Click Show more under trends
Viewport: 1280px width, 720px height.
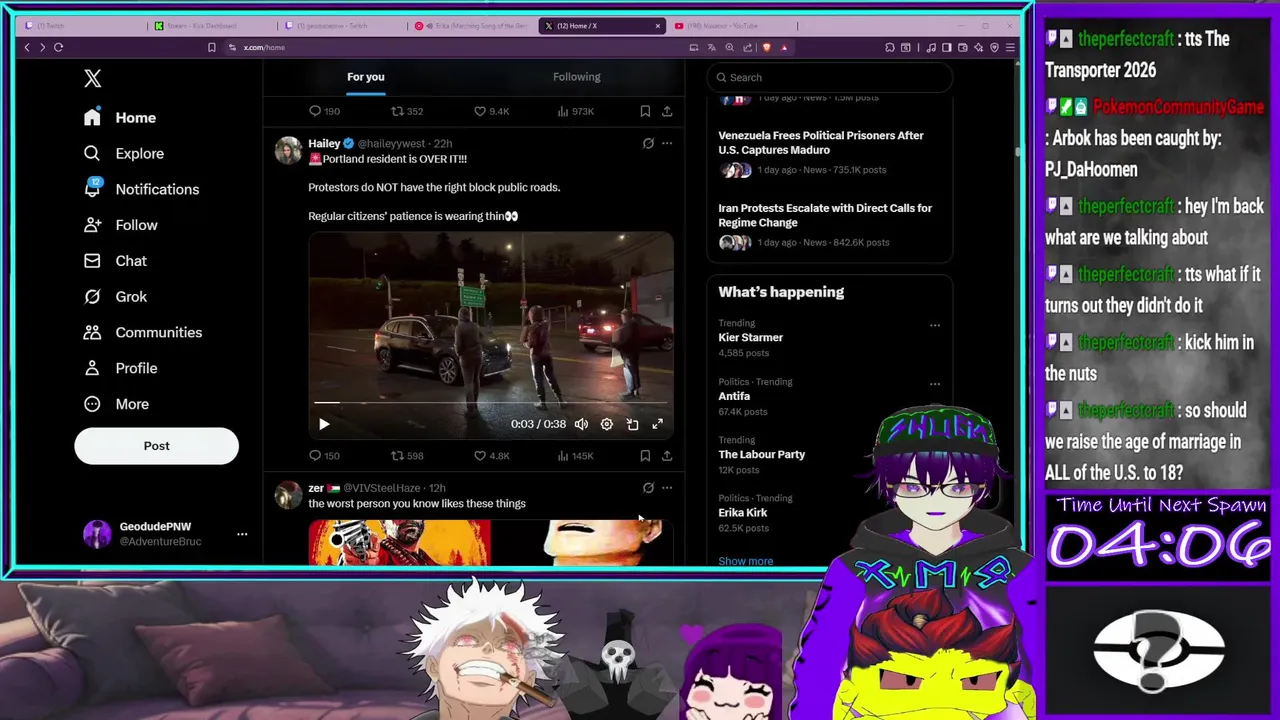[x=746, y=561]
